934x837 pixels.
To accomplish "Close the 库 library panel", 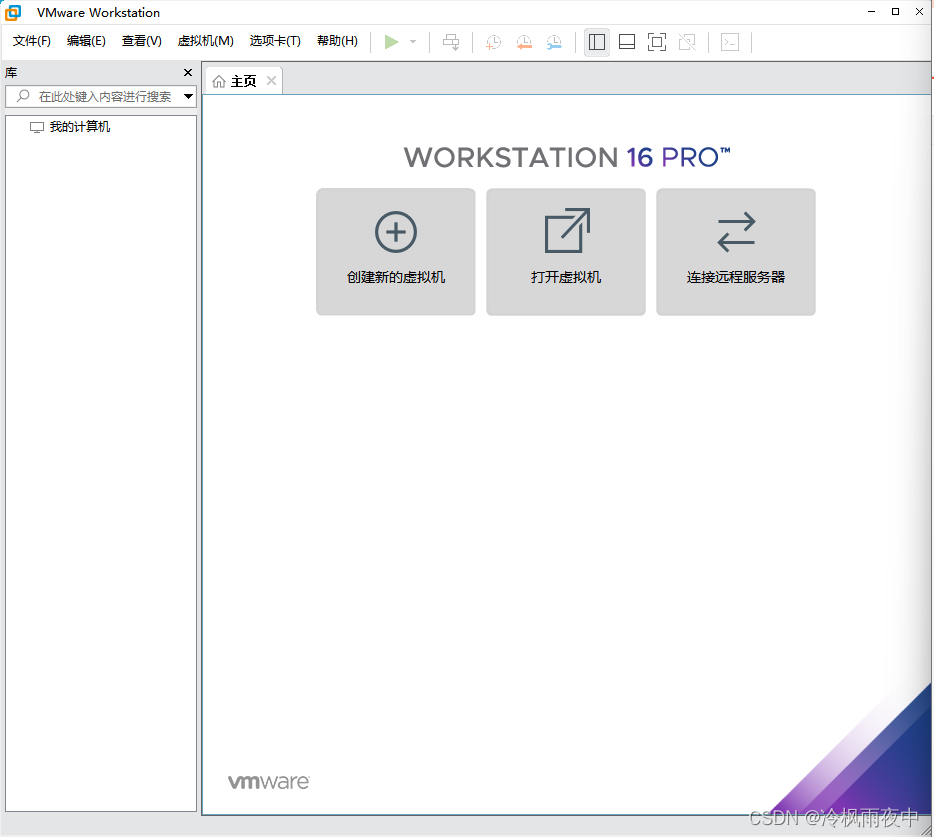I will pos(188,72).
